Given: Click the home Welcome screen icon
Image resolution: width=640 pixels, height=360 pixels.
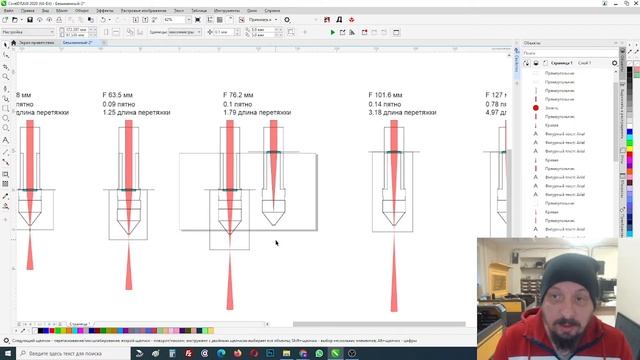Looking at the screenshot, I should (x=13, y=42).
